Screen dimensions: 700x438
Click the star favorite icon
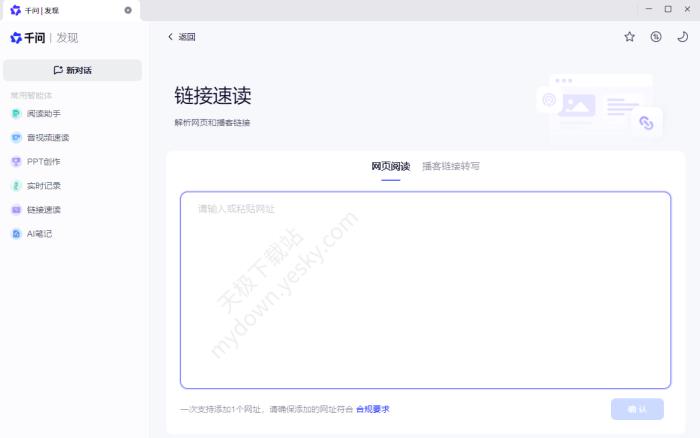[x=629, y=37]
